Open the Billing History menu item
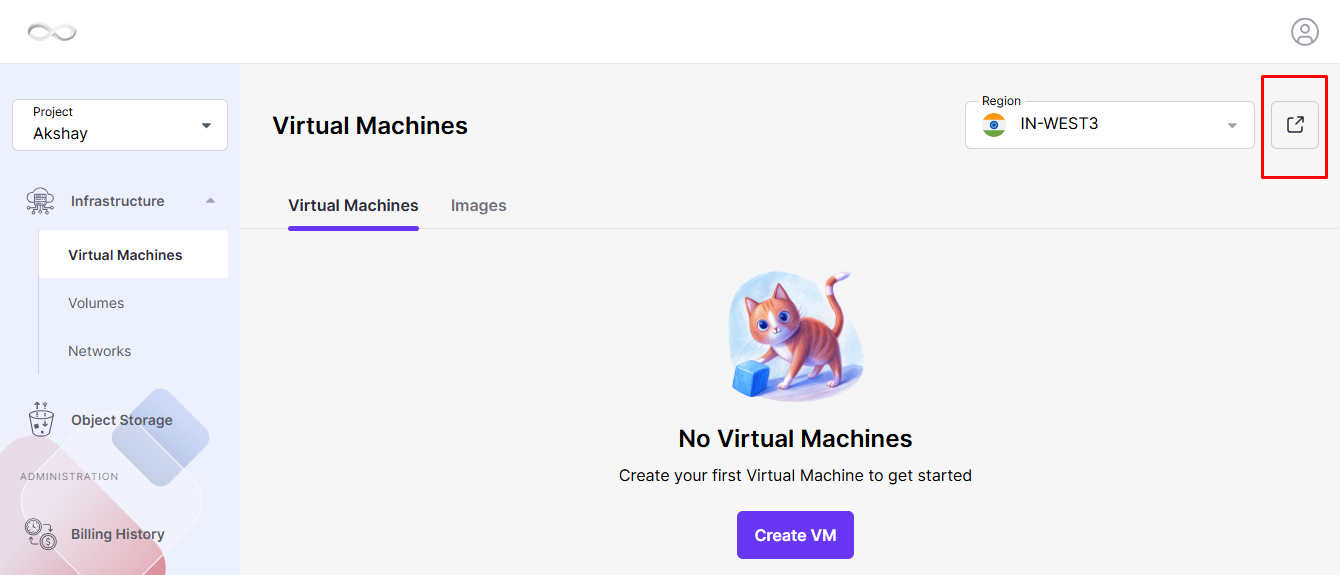Screen dimensions: 1340x575 (120, 534)
